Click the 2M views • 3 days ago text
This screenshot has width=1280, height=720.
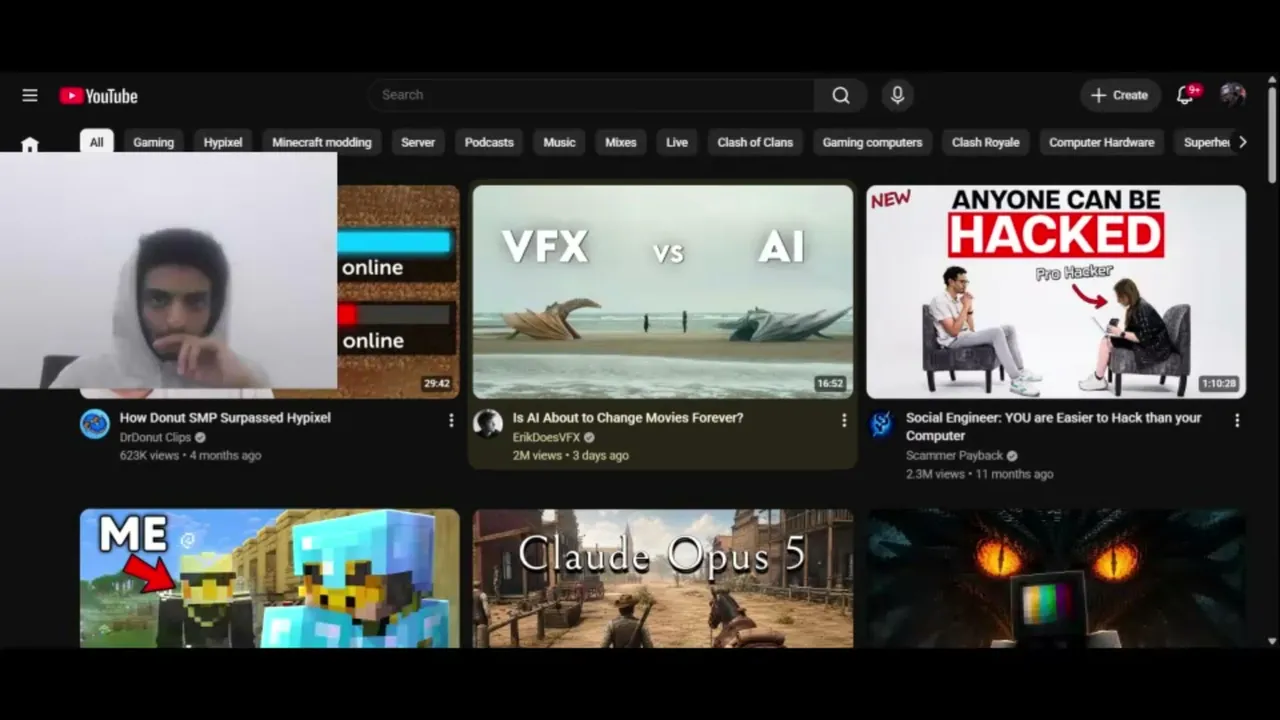pyautogui.click(x=571, y=456)
